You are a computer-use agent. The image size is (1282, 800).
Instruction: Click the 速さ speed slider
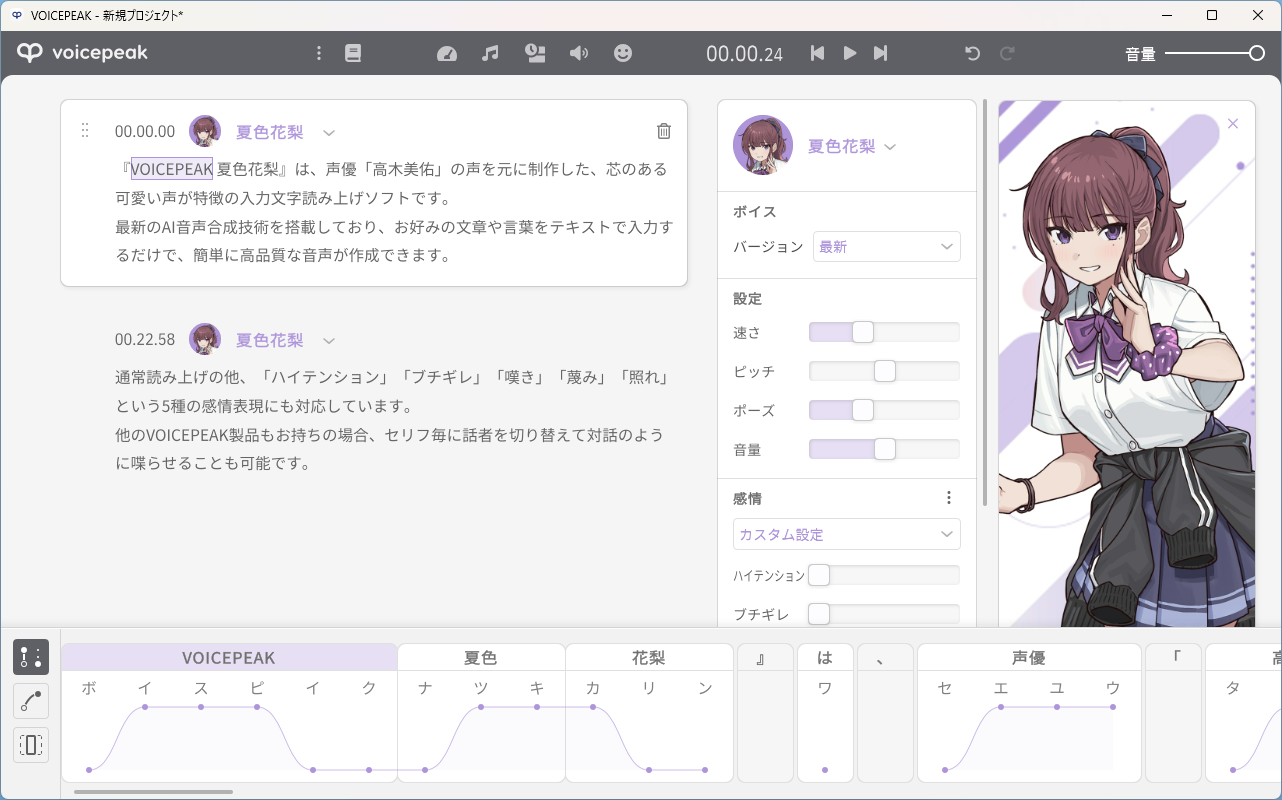click(x=884, y=332)
